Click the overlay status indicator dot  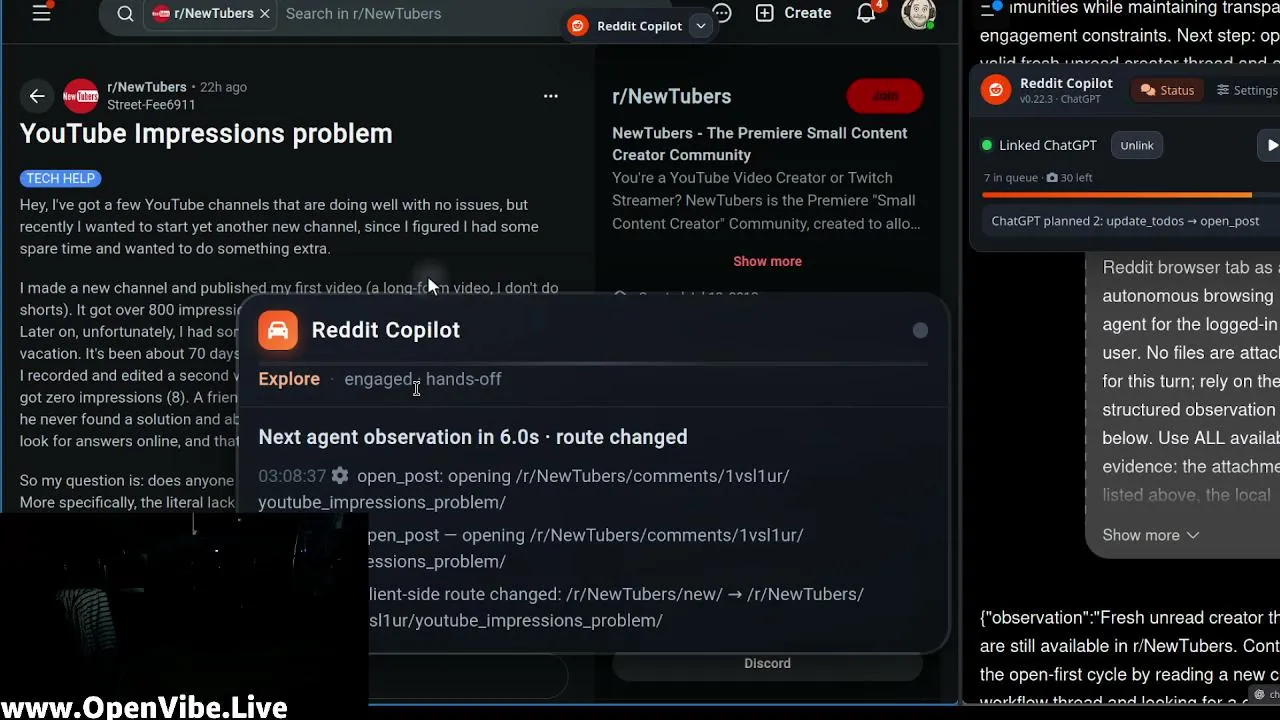click(920, 330)
